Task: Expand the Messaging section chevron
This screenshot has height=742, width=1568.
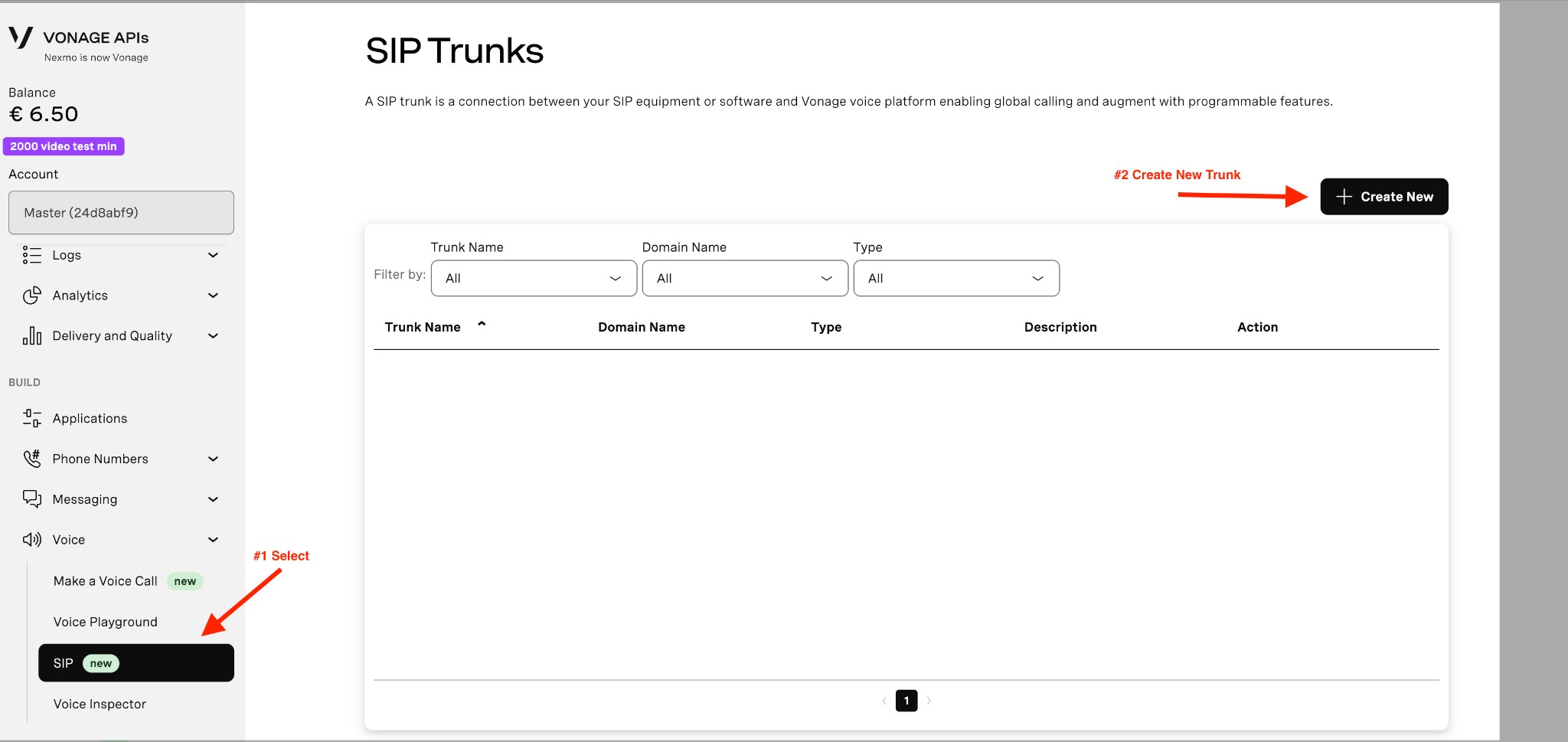Action: [x=213, y=499]
